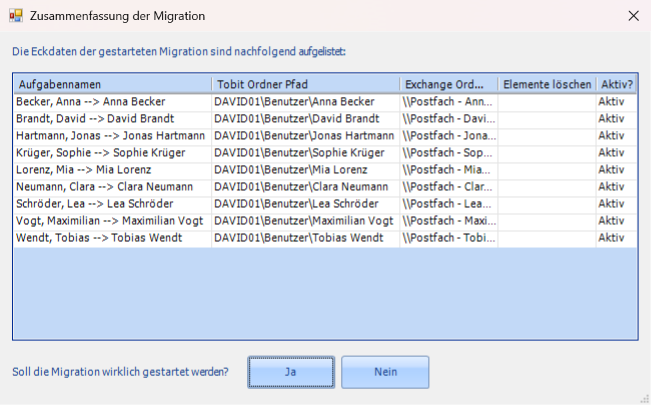This screenshot has height=405, width=651.
Task: Select row Becker, Anna --> Anna Becker
Action: pyautogui.click(x=325, y=102)
